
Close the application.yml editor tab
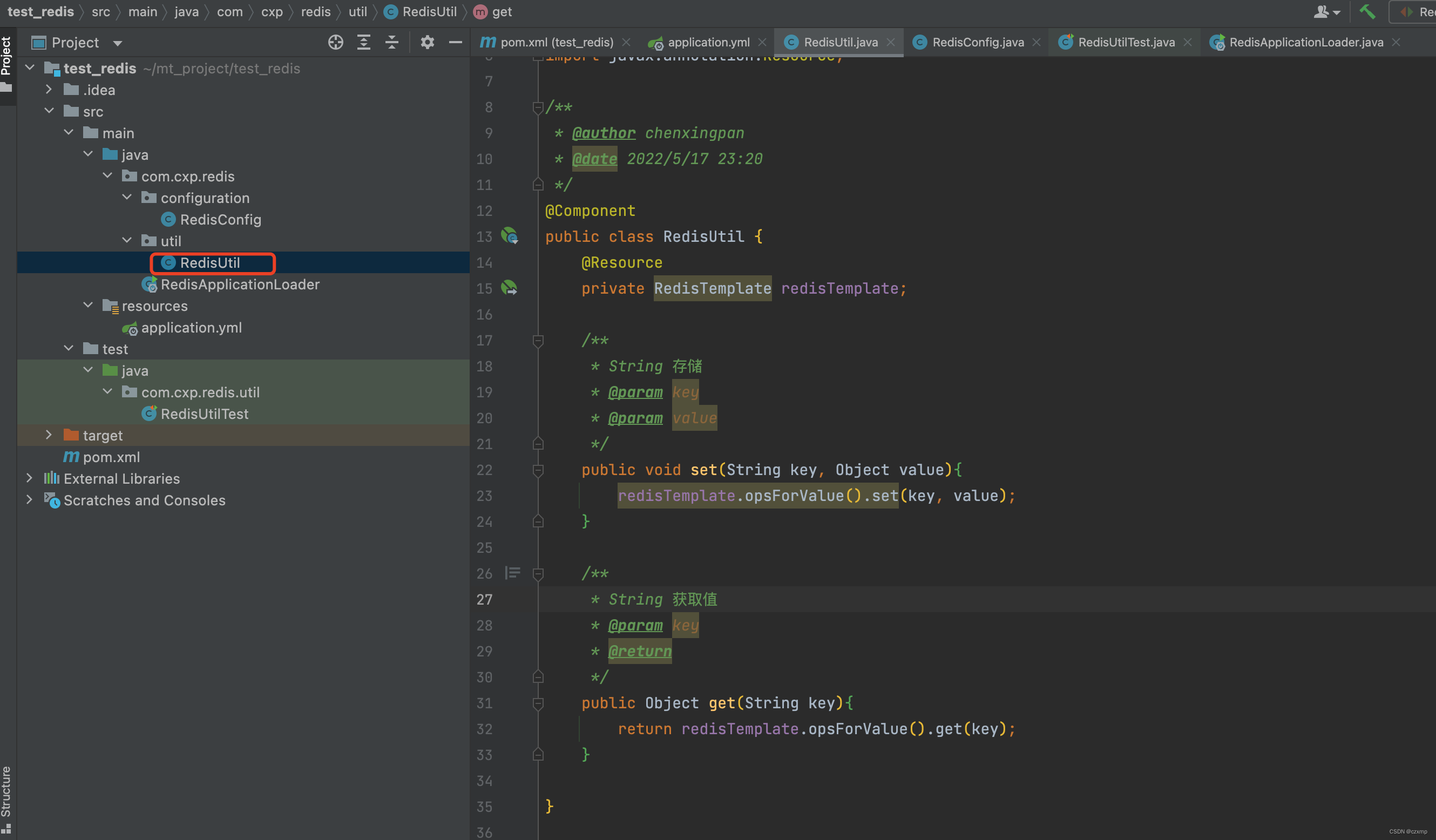(x=762, y=42)
